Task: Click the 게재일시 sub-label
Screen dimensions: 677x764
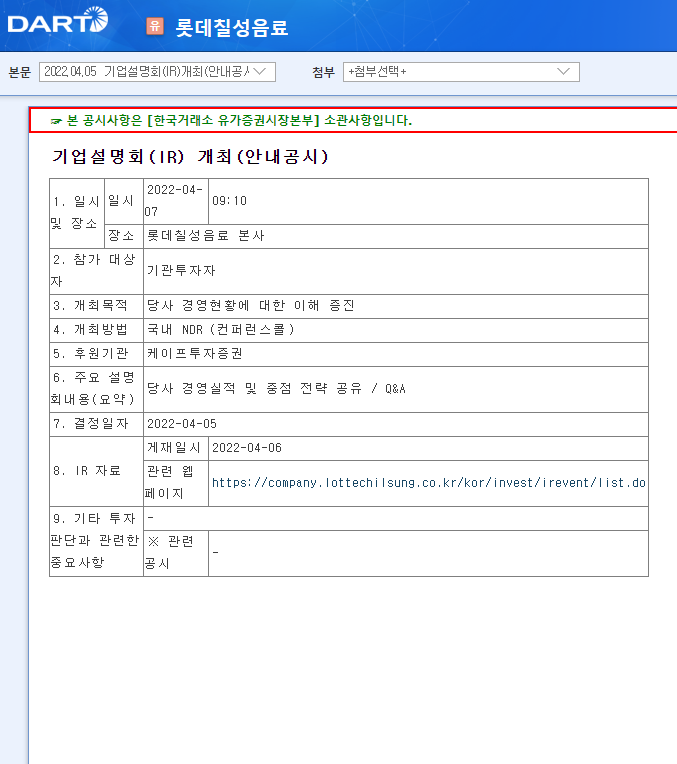Action: [176, 448]
